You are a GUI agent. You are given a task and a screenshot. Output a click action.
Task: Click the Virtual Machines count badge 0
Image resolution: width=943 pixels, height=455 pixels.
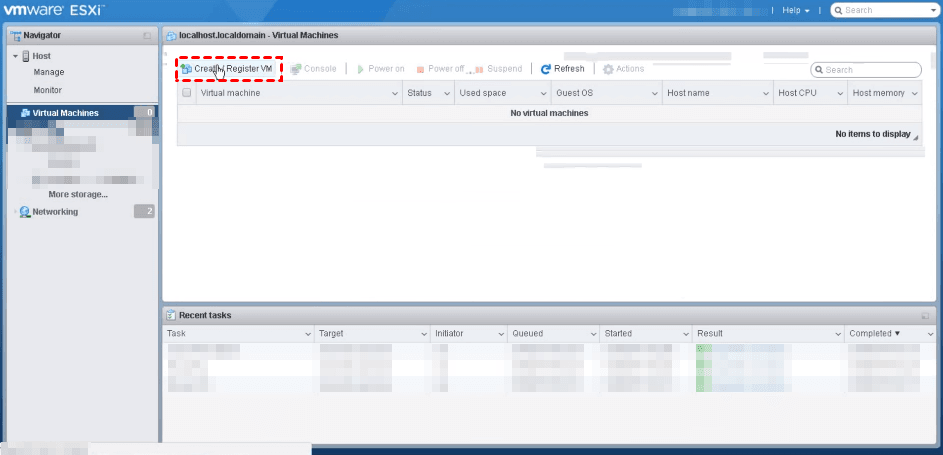(x=144, y=113)
